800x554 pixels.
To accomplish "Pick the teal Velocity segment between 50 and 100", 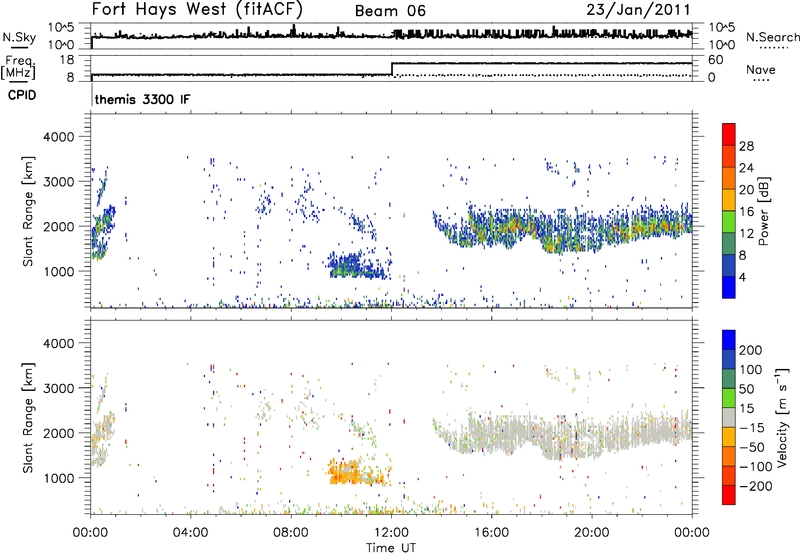I will pos(729,379).
